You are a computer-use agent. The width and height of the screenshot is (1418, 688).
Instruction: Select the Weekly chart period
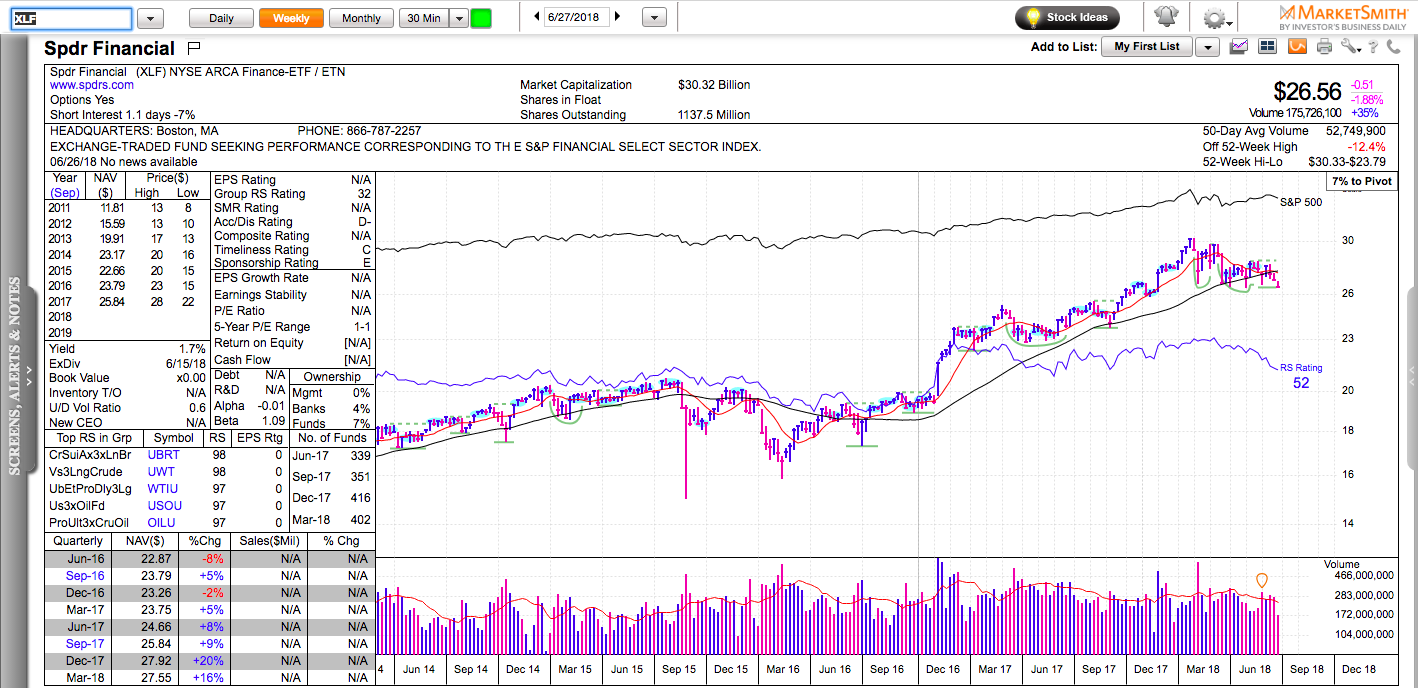coord(291,18)
